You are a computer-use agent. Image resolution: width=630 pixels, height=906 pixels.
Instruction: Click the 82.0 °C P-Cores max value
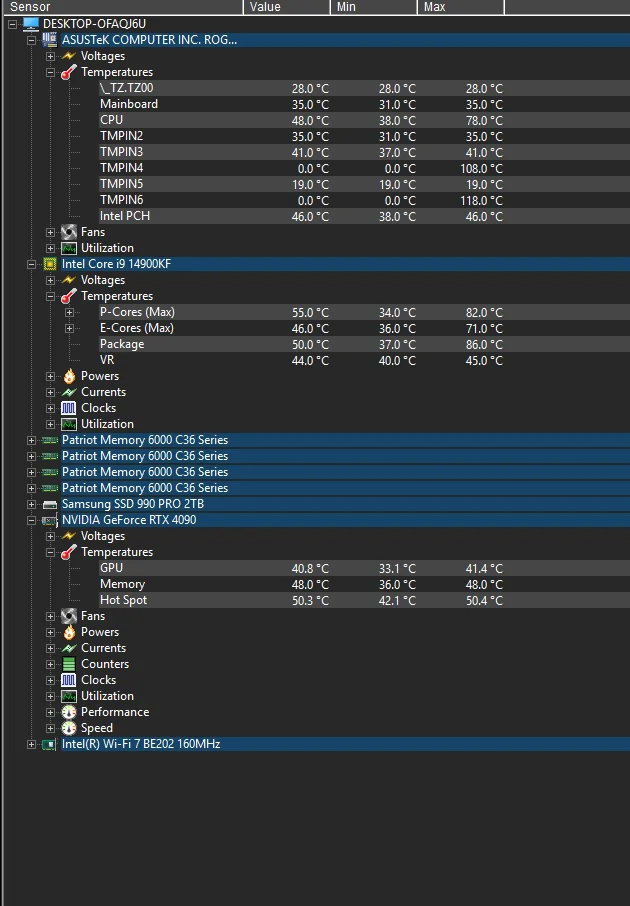tap(484, 313)
